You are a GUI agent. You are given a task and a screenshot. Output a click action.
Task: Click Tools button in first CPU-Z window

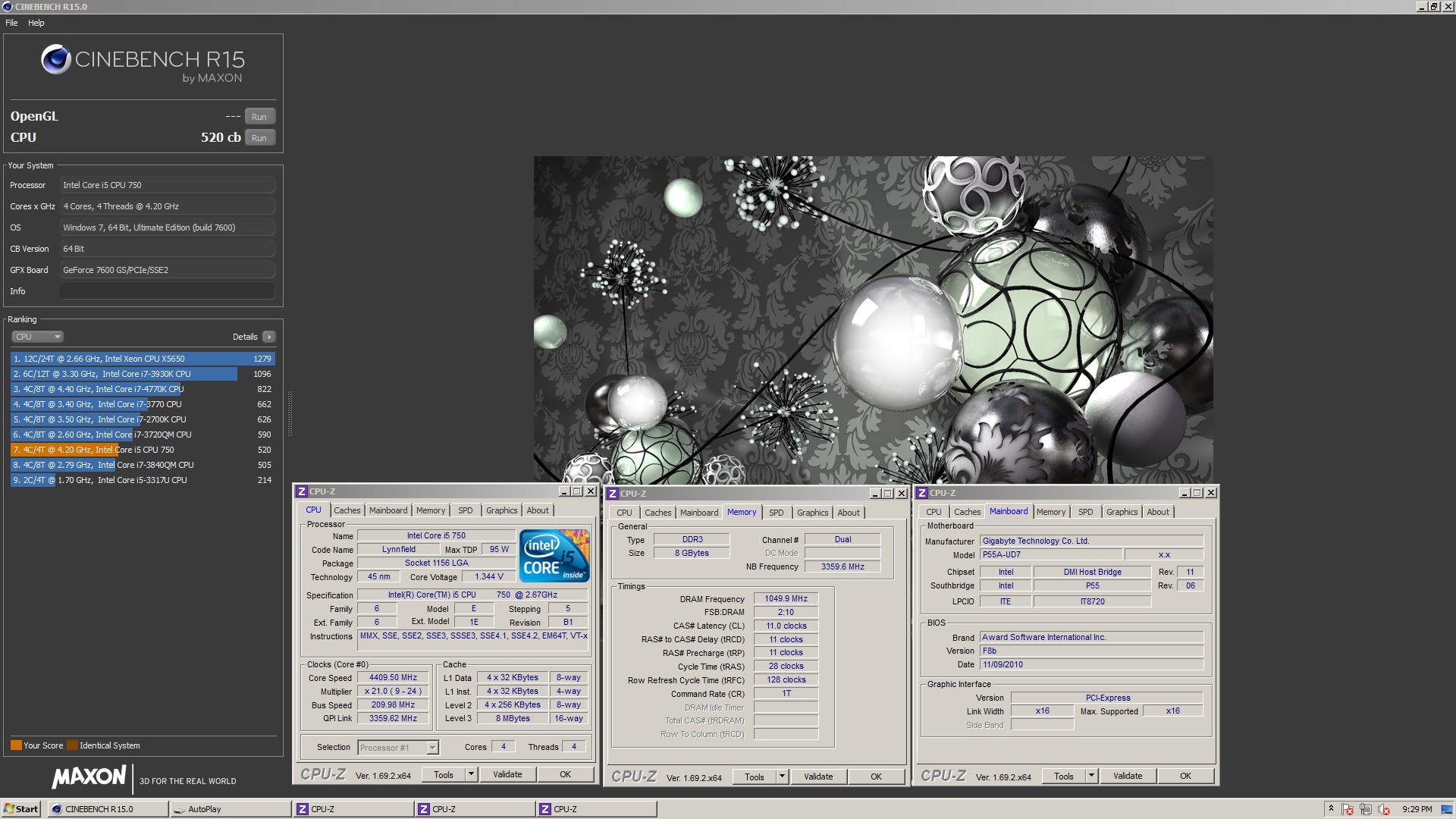[444, 774]
